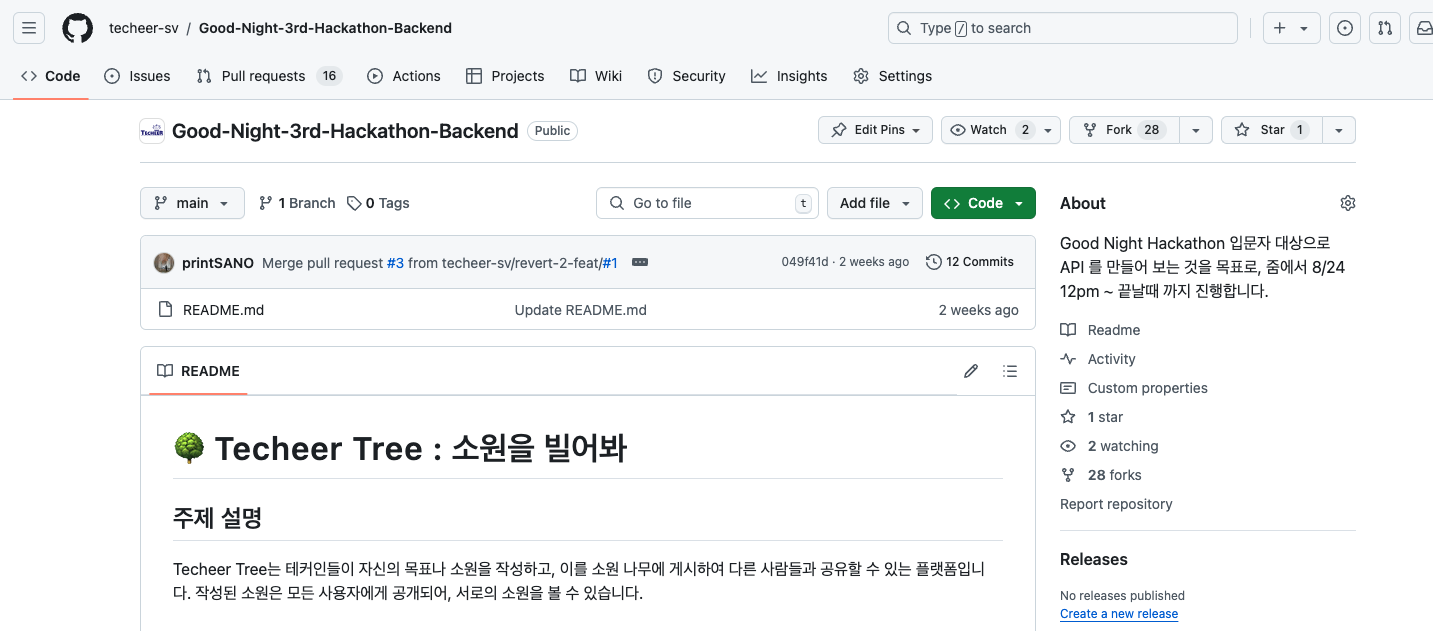1433x631 pixels.
Task: Open the Add file dropdown
Action: pos(874,202)
